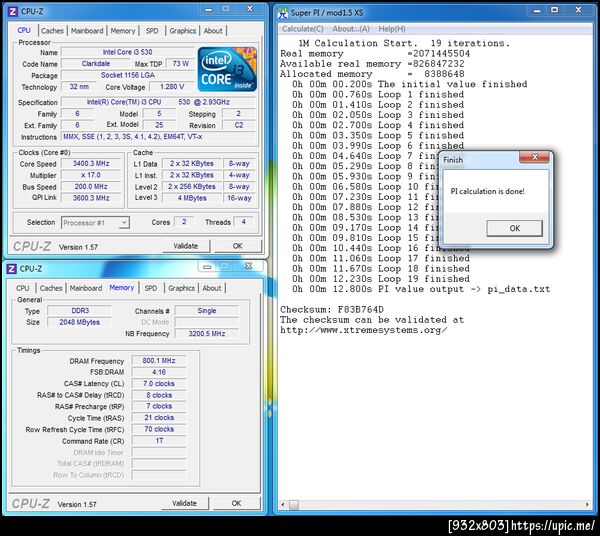The width and height of the screenshot is (600, 536).
Task: Minimize the bottom CPU-Z Memory window
Action: (x=207, y=267)
